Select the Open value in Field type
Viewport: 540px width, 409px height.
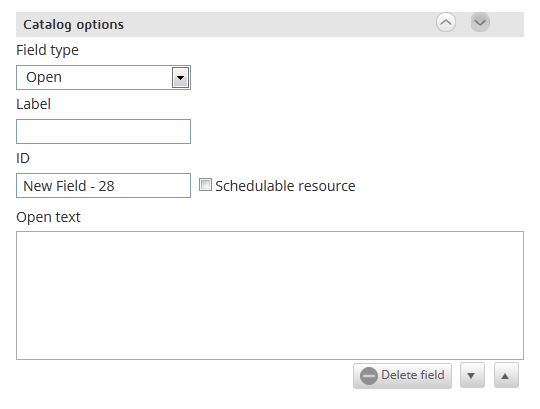(44, 77)
